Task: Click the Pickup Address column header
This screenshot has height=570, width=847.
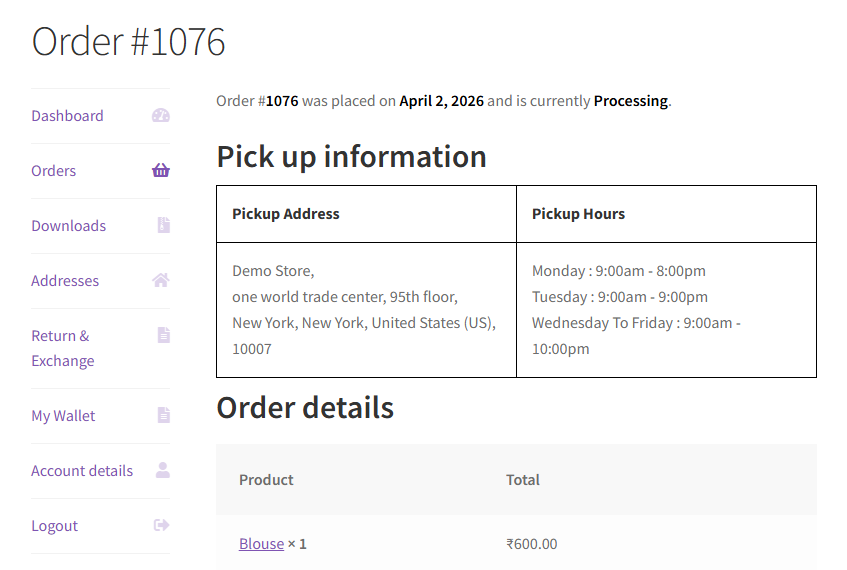Action: coord(286,214)
